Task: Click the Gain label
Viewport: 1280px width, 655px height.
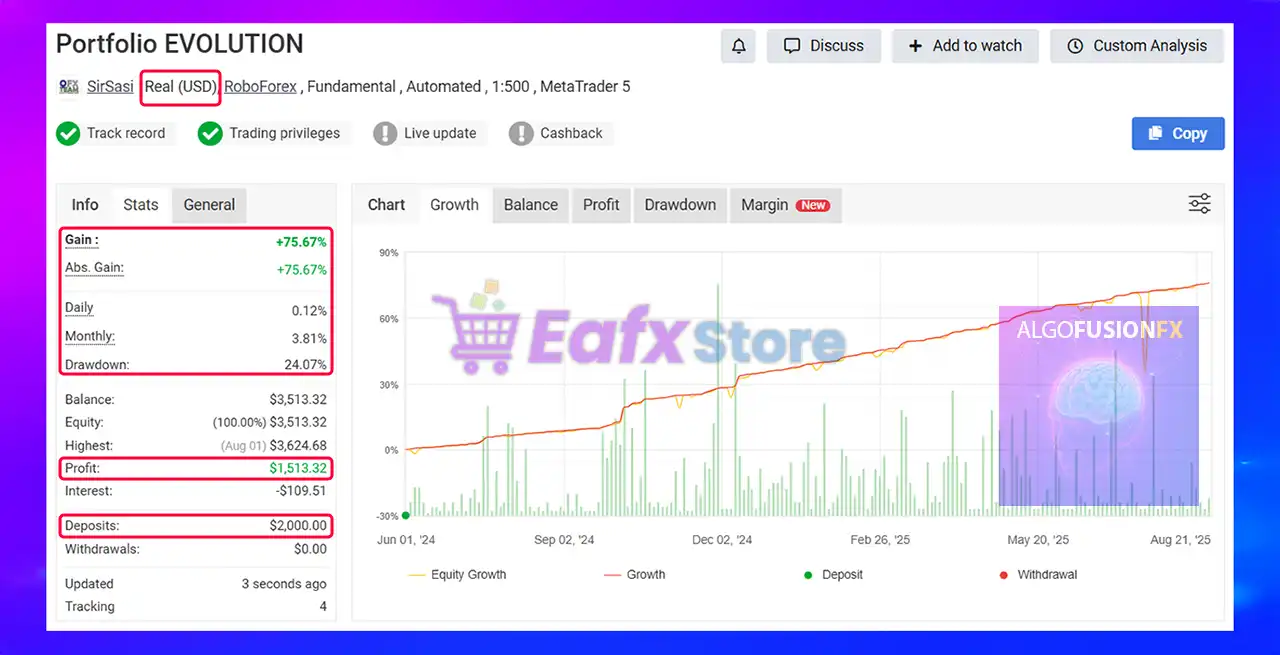Action: [x=82, y=240]
